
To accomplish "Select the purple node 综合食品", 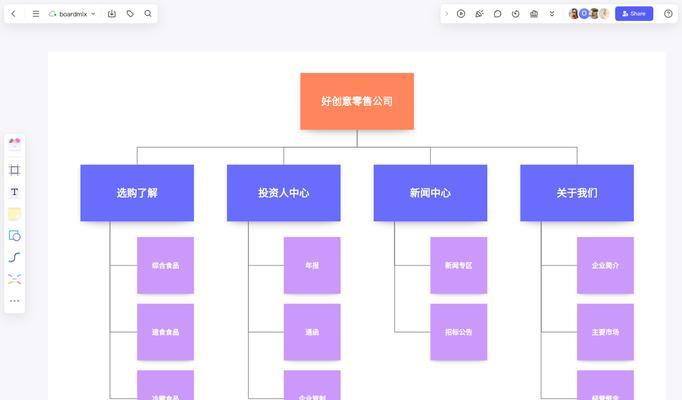I will [x=165, y=266].
